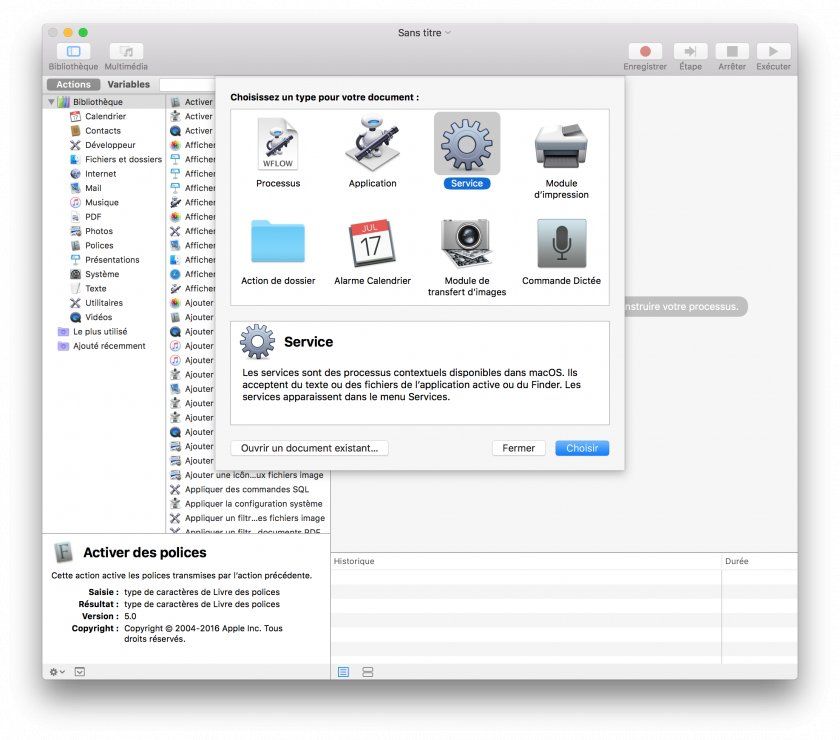The image size is (840, 740).
Task: Select the Service gear icon
Action: click(467, 146)
